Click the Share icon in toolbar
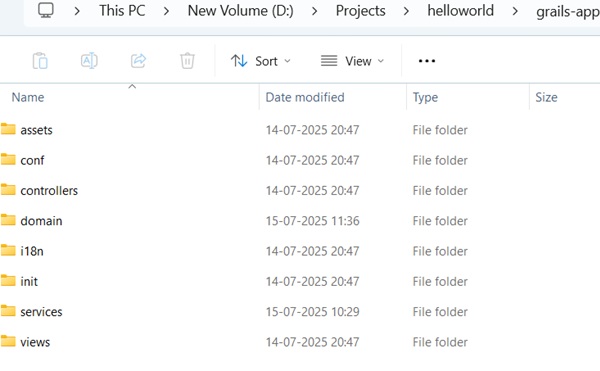This screenshot has height=371, width=600. click(x=138, y=61)
